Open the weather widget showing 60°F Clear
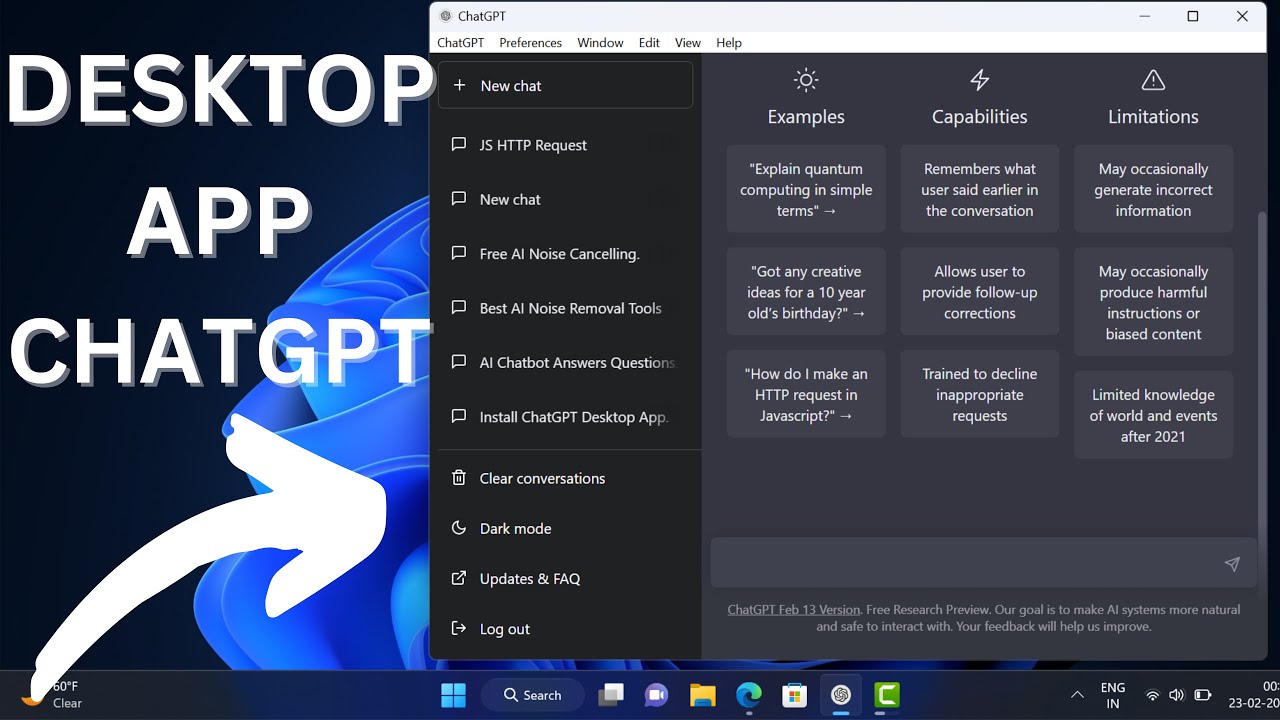 52,694
